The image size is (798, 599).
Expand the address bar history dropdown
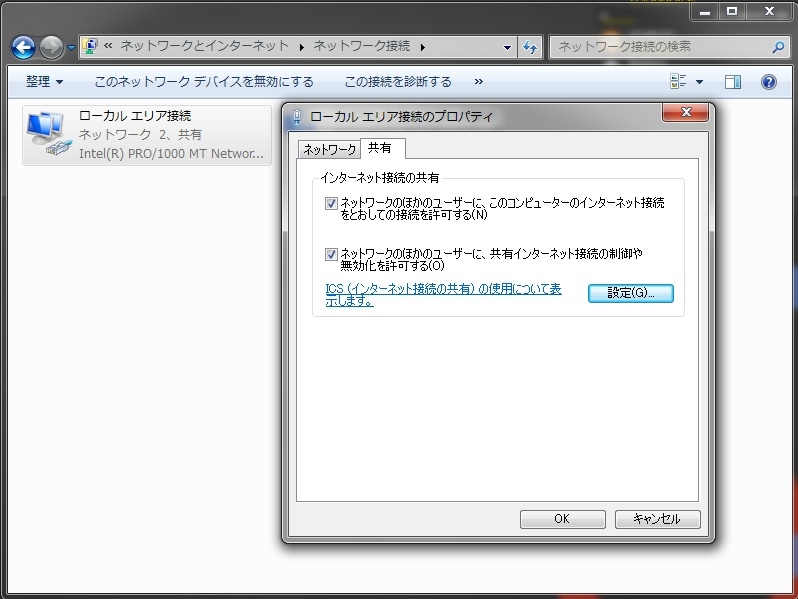(x=507, y=47)
